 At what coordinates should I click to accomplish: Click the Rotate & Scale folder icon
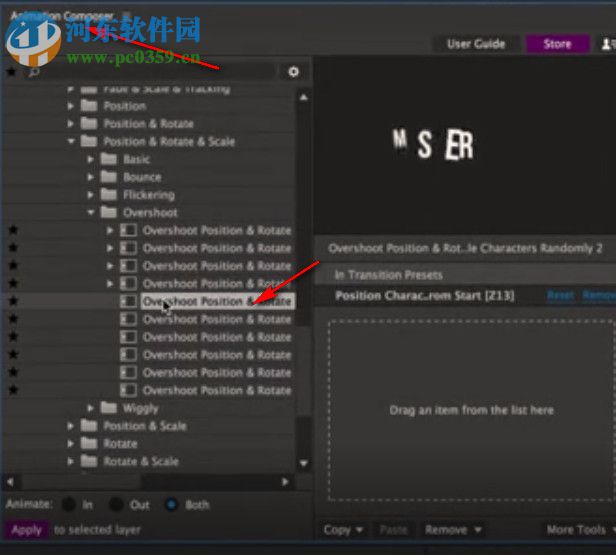(89, 461)
